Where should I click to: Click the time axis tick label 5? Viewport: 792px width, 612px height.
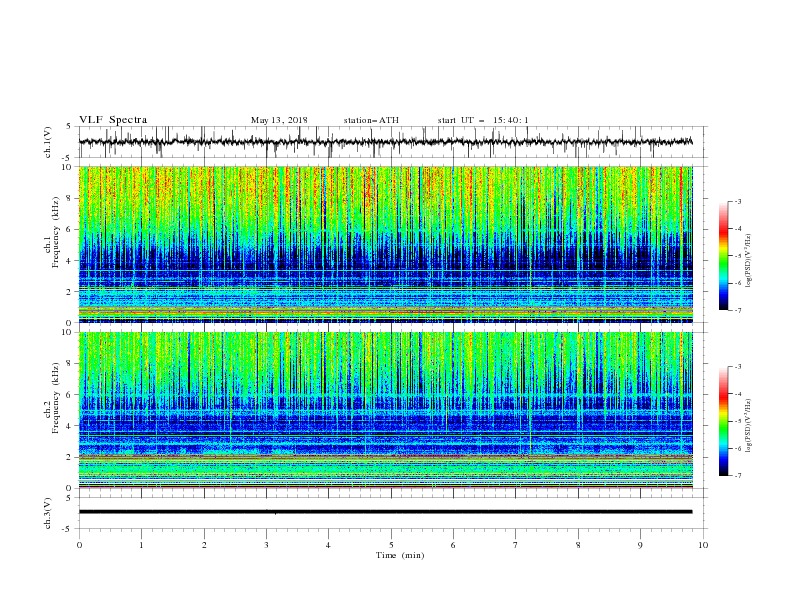391,545
